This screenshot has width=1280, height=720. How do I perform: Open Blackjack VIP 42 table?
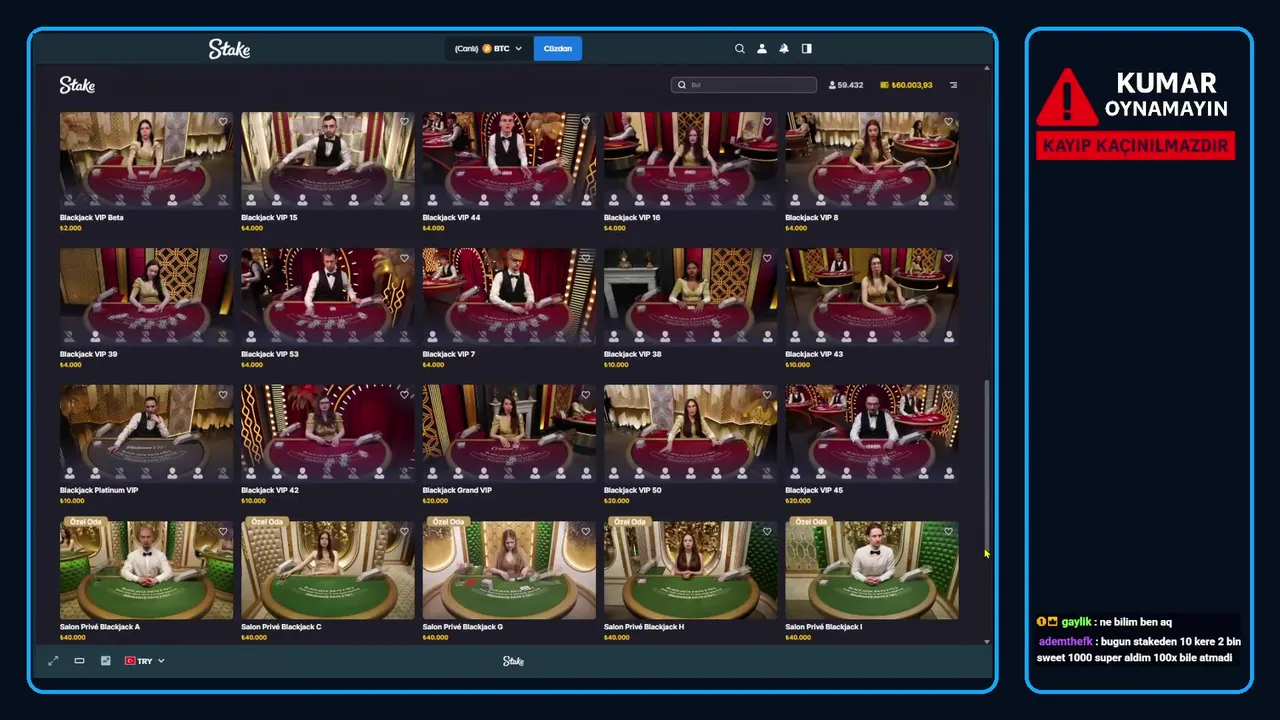pos(327,433)
